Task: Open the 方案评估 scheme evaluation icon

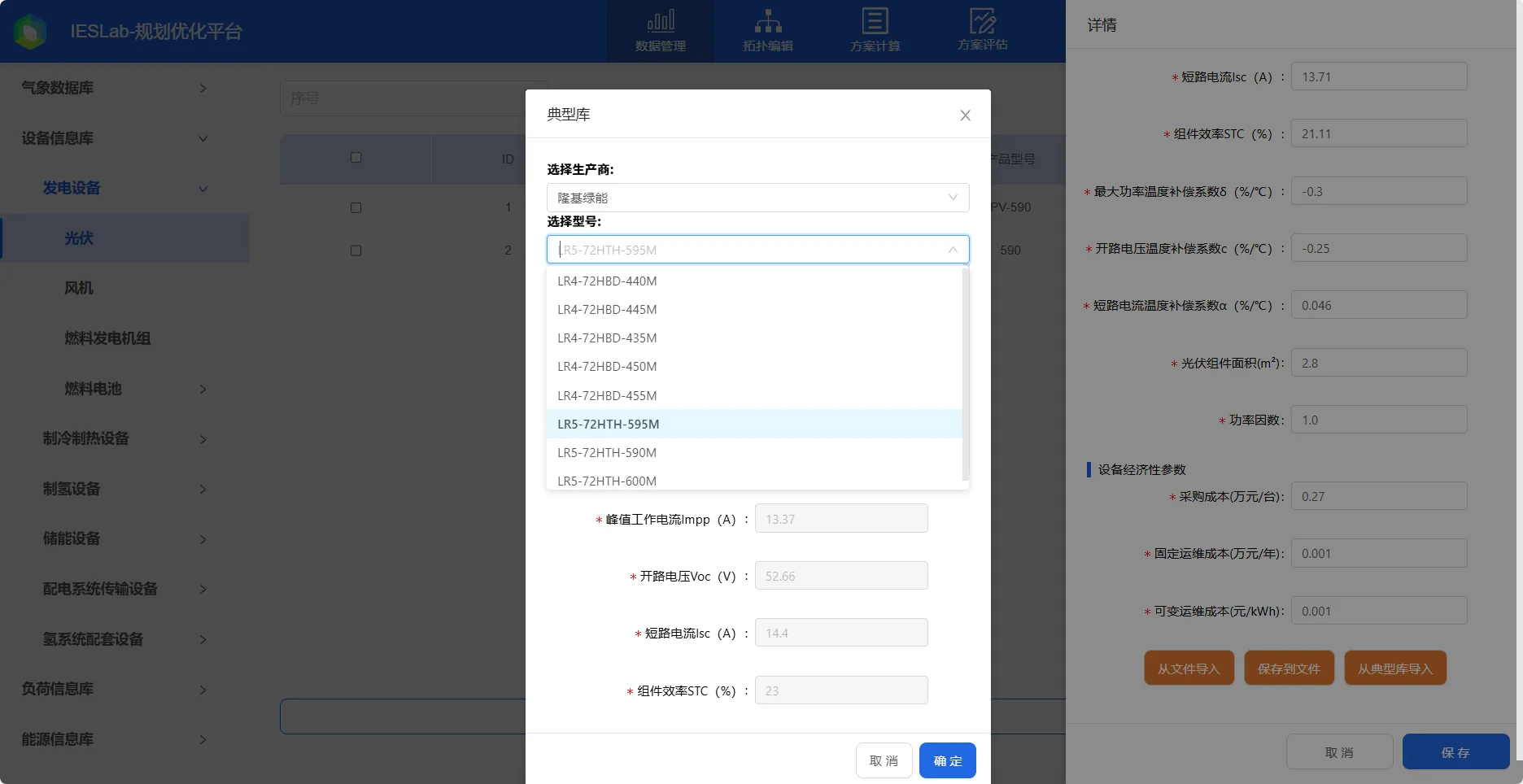Action: pyautogui.click(x=983, y=31)
